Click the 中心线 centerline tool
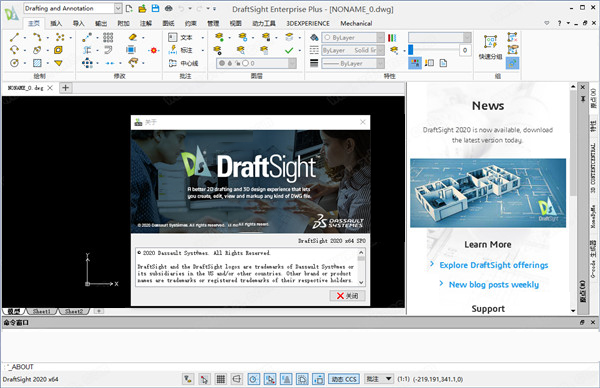Viewport: 600px width, 388px height. (184, 63)
